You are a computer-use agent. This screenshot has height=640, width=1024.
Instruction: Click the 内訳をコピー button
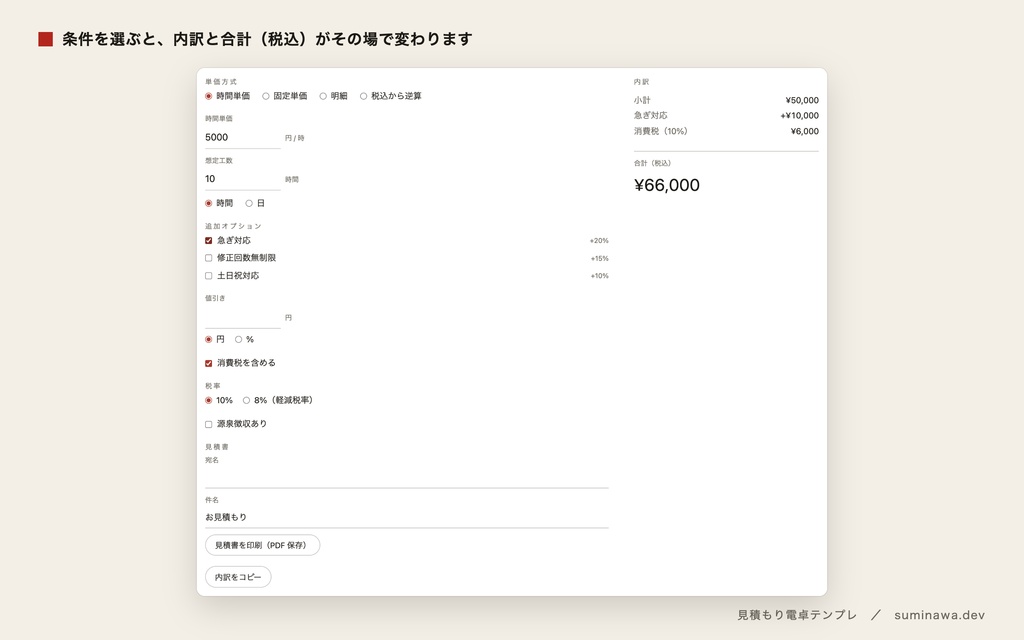[238, 577]
